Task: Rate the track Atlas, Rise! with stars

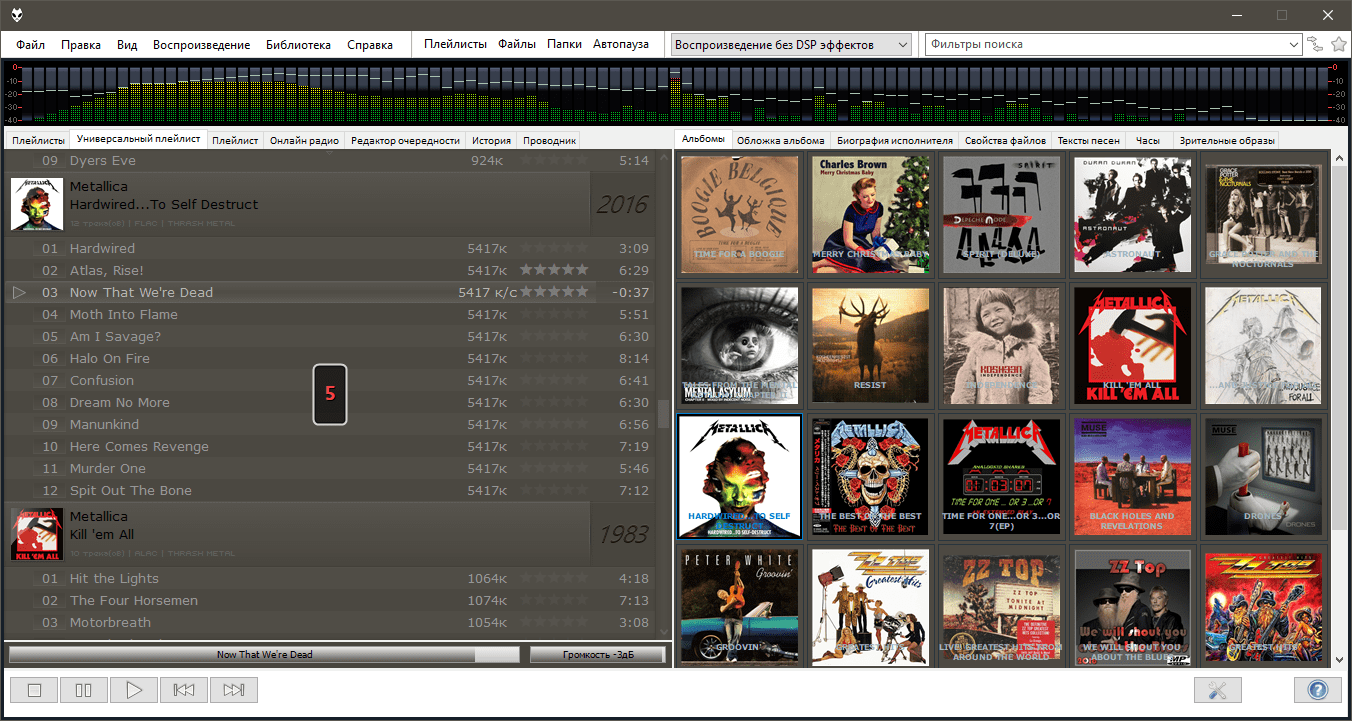Action: click(554, 270)
